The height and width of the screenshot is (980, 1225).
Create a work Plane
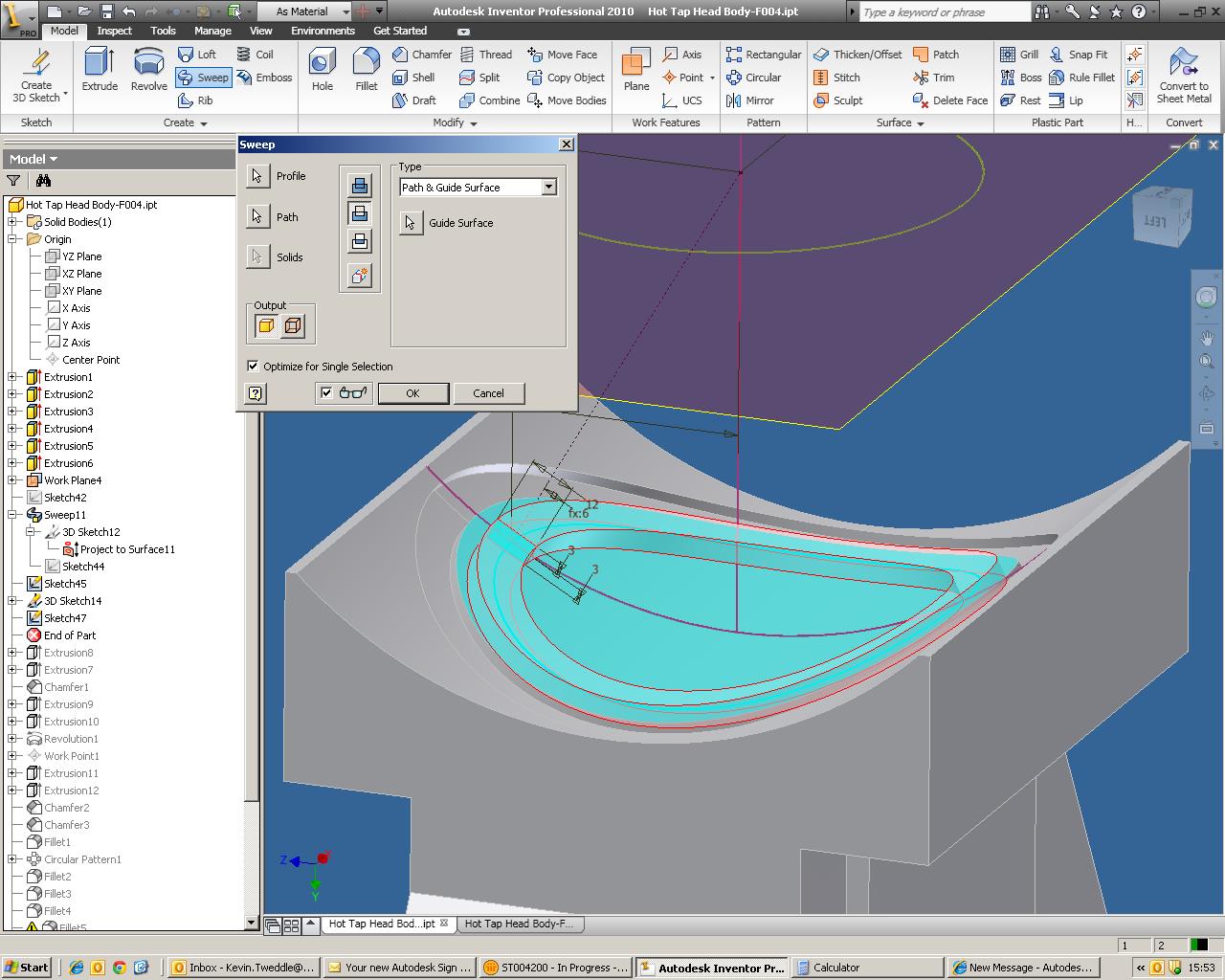636,69
